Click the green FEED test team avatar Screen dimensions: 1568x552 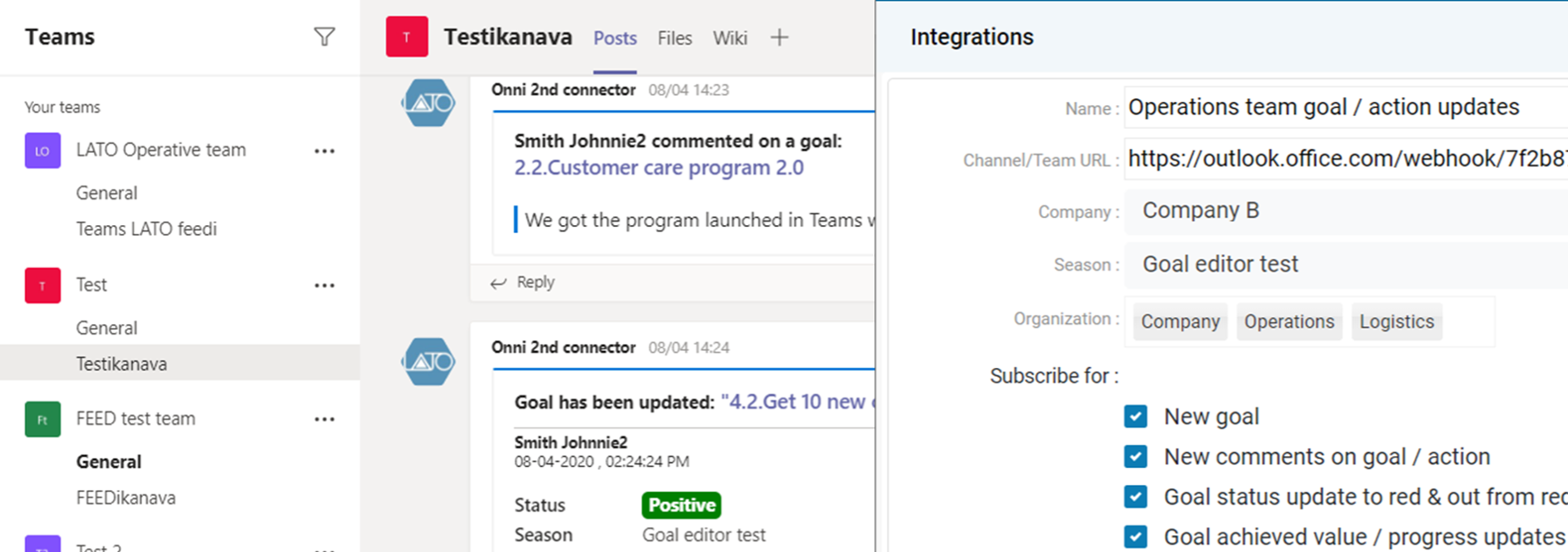pyautogui.click(x=42, y=420)
